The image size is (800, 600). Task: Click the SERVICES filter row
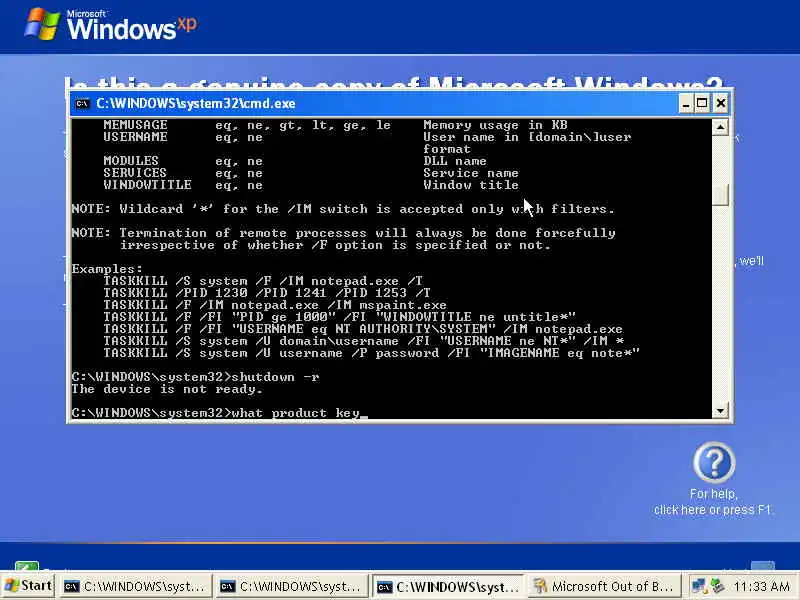point(311,173)
